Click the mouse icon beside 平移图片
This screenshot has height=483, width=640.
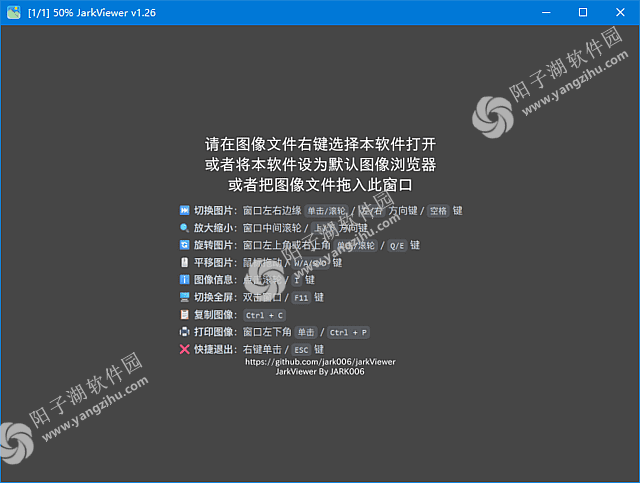(x=184, y=262)
